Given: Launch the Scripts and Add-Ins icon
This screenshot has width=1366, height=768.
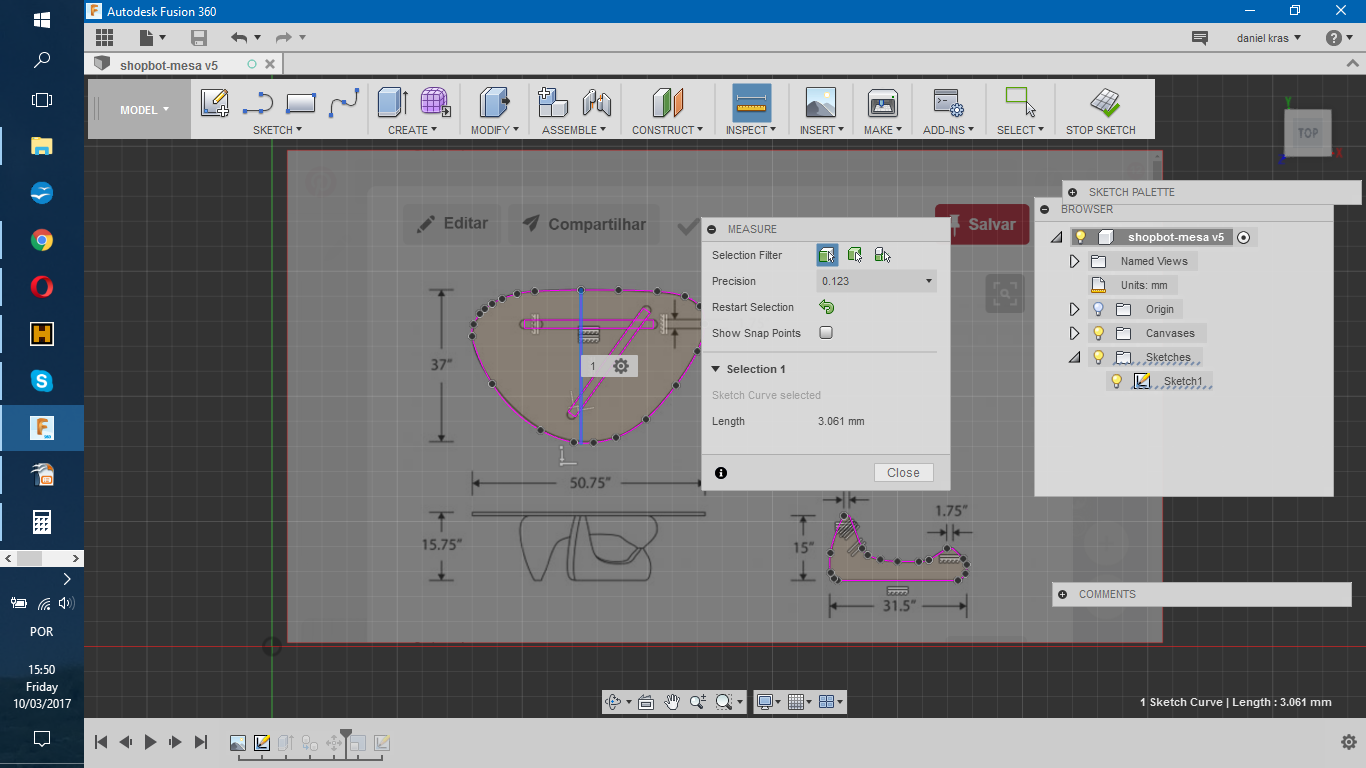Looking at the screenshot, I should 947,102.
